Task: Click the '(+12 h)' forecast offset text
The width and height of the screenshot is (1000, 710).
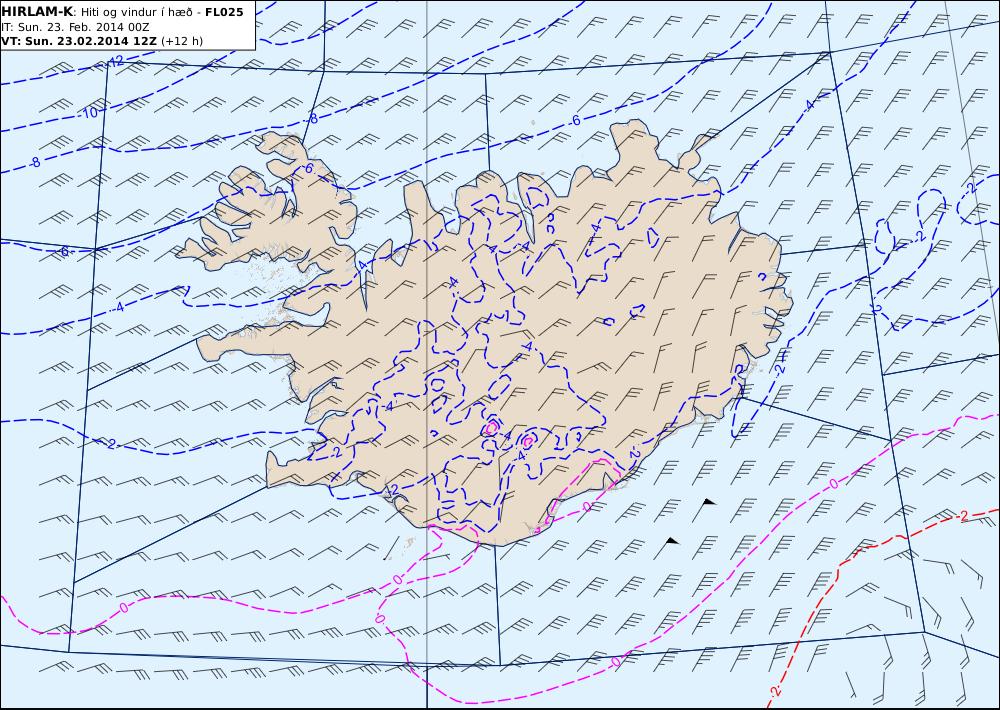Action: click(182, 41)
